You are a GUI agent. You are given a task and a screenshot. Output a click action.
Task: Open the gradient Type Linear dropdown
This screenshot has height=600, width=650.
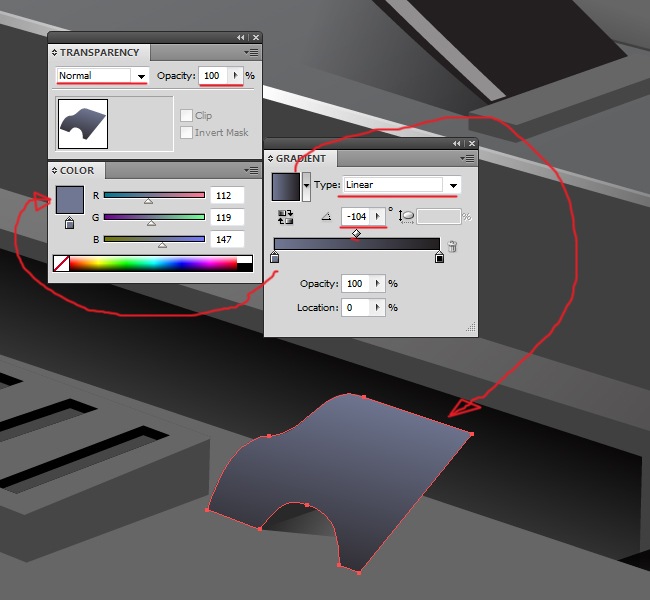402,185
